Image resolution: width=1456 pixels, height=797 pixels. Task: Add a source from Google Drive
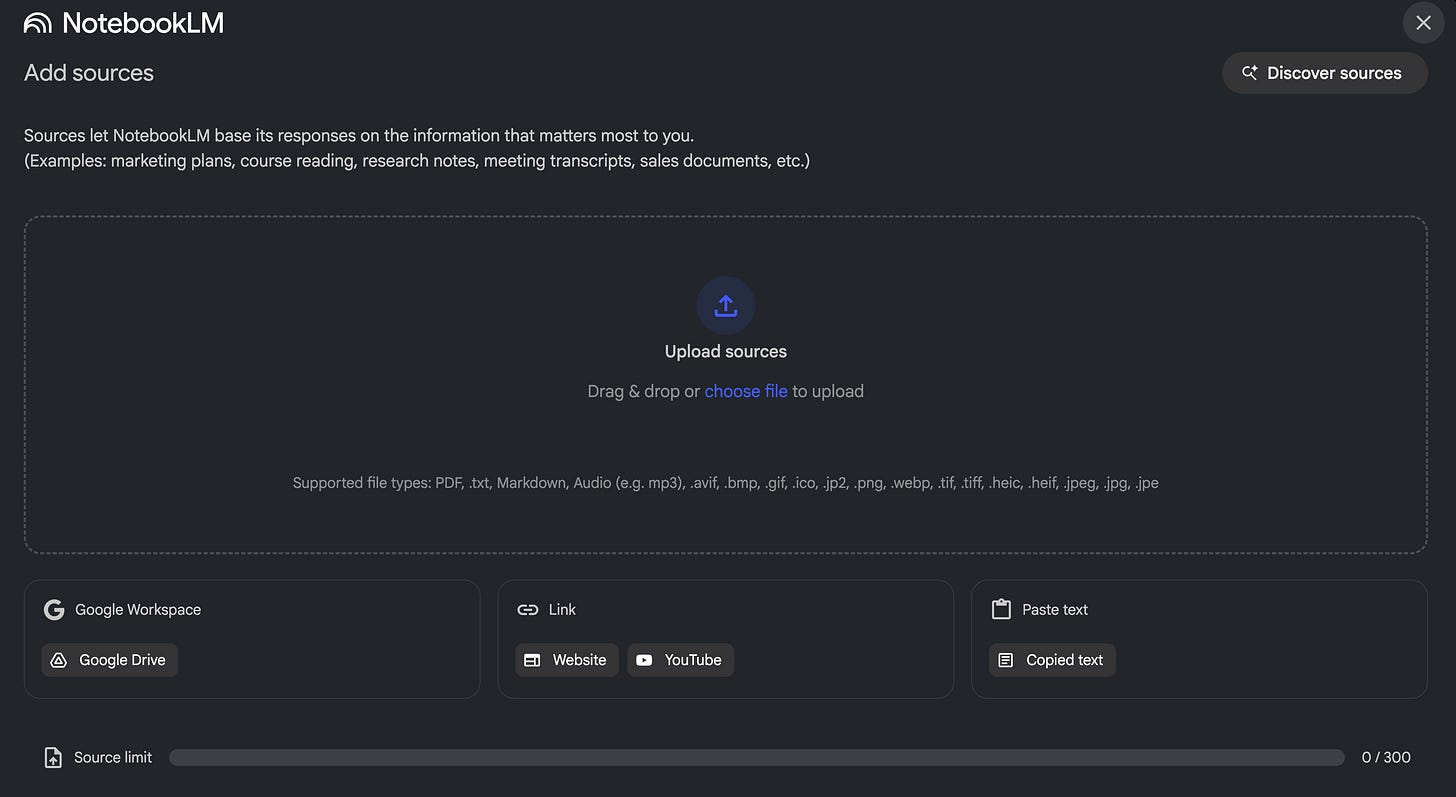point(110,660)
